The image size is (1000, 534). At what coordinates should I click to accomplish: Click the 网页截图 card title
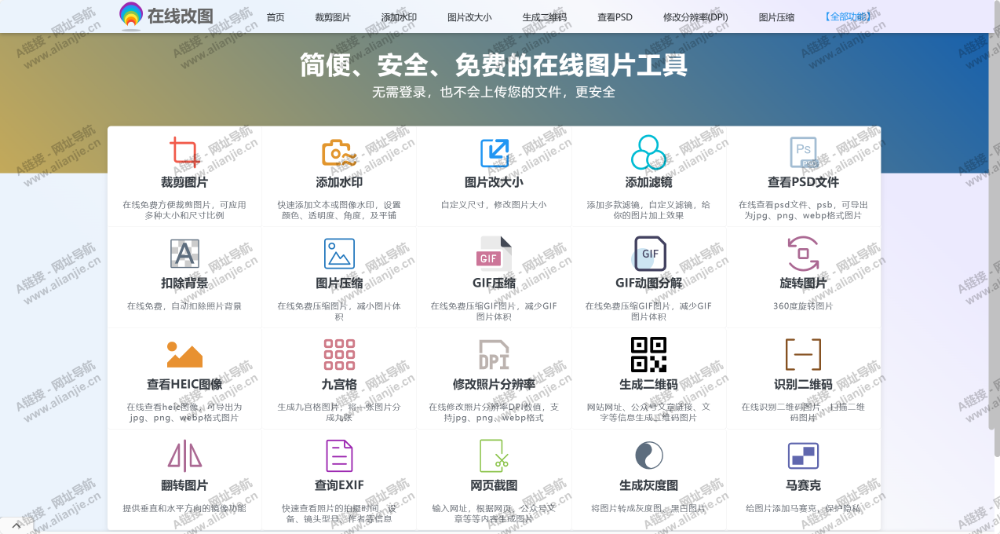point(494,486)
